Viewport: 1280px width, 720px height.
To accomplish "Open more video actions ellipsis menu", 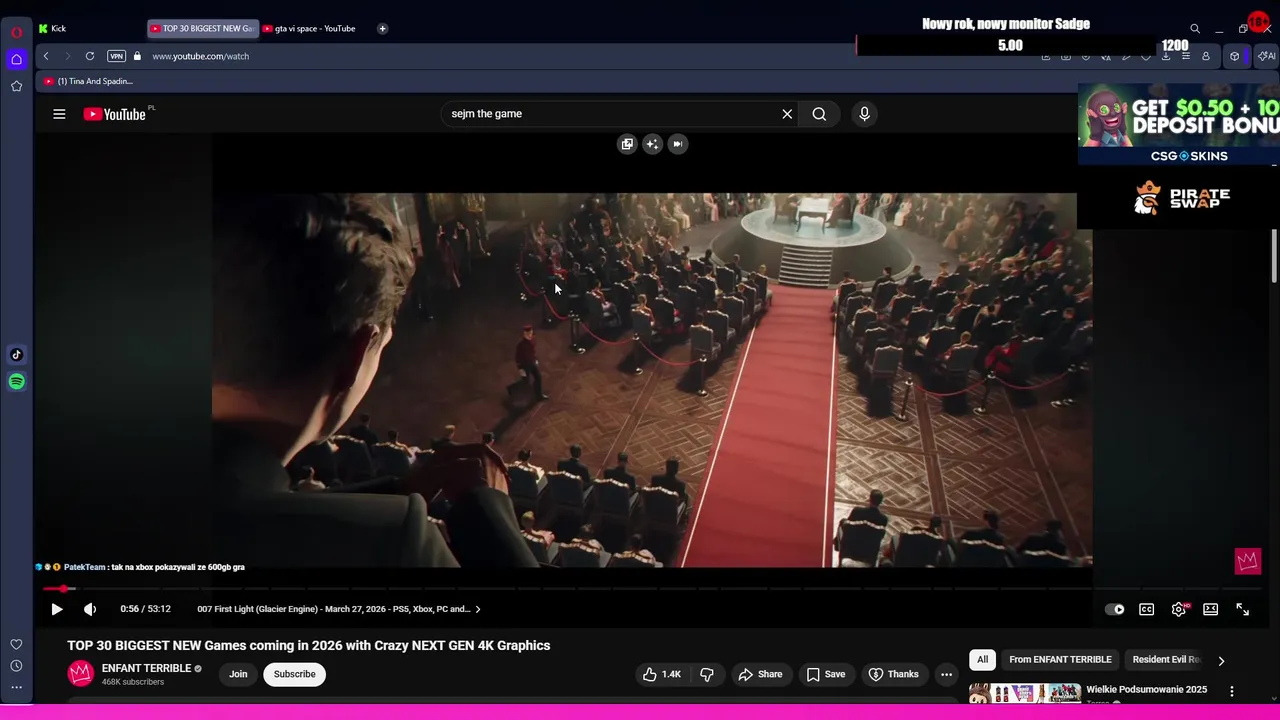I will [x=946, y=674].
